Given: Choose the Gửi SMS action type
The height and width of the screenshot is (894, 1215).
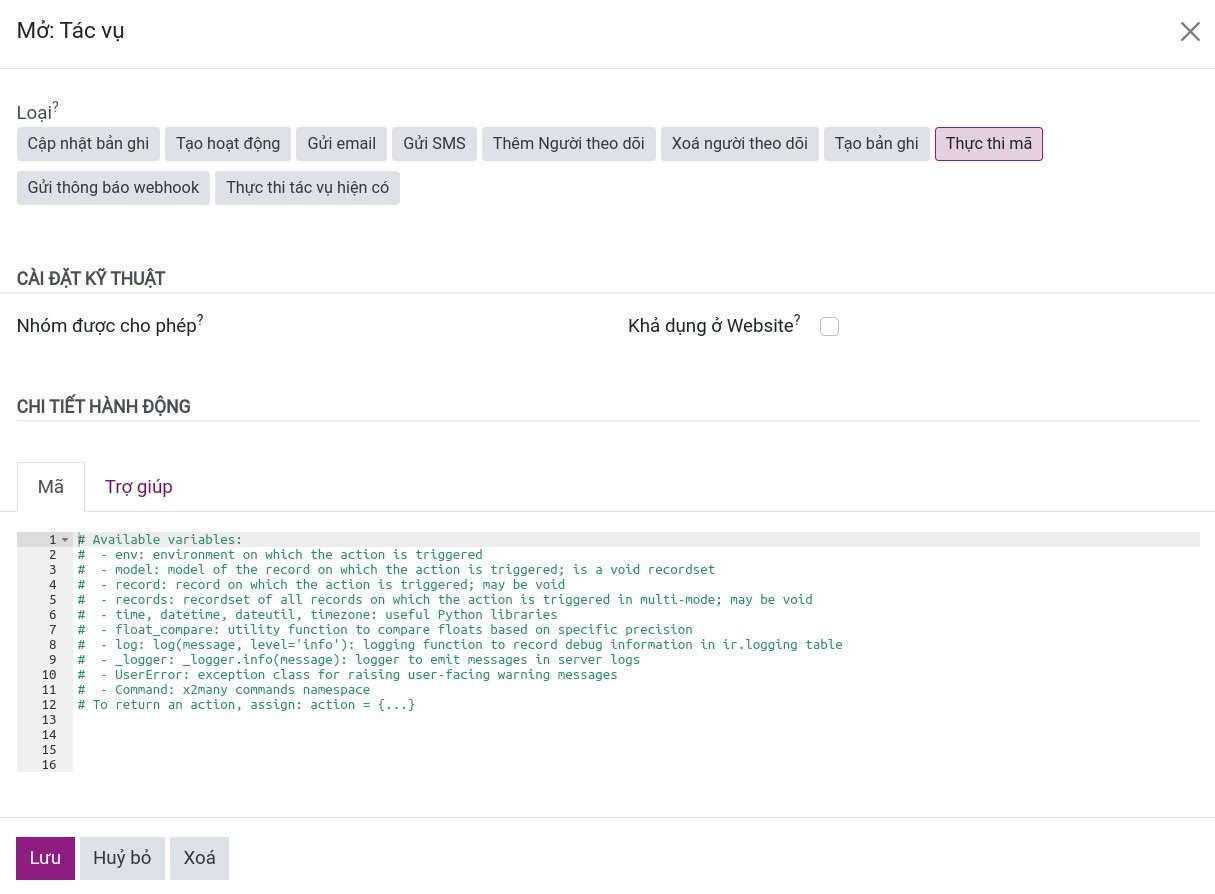Looking at the screenshot, I should coord(434,144).
